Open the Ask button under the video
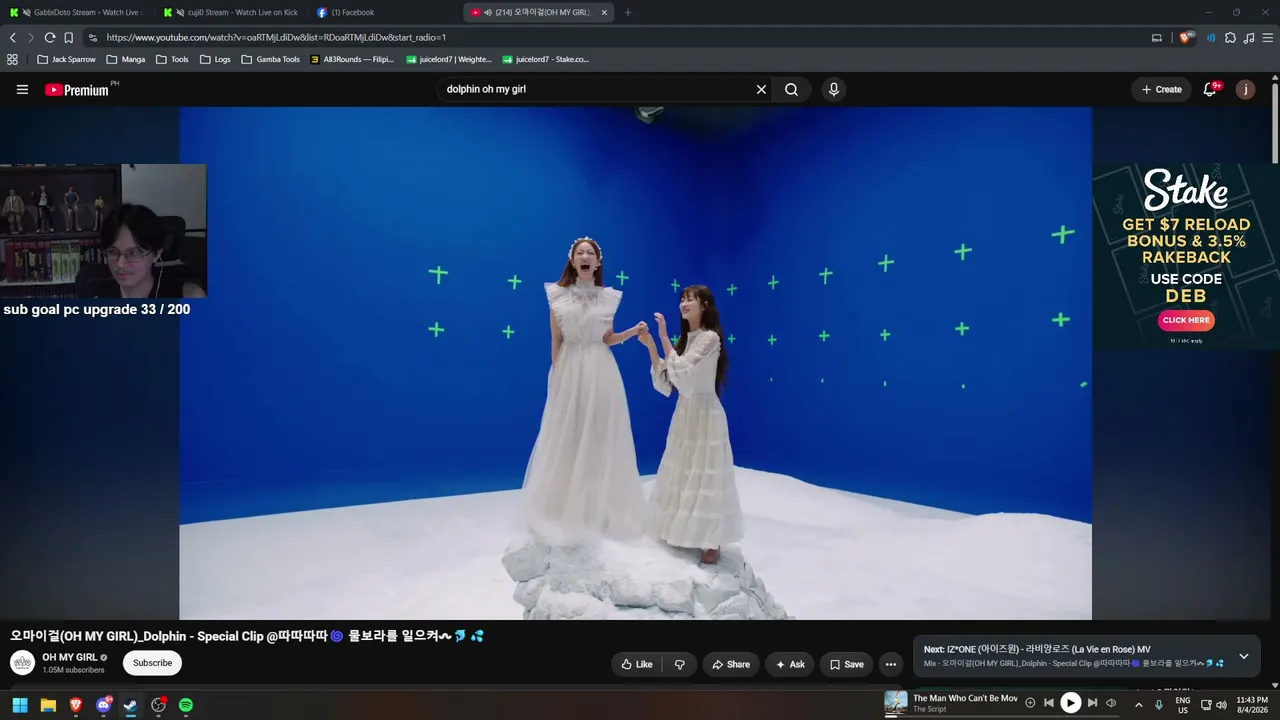This screenshot has height=720, width=1280. [x=789, y=664]
